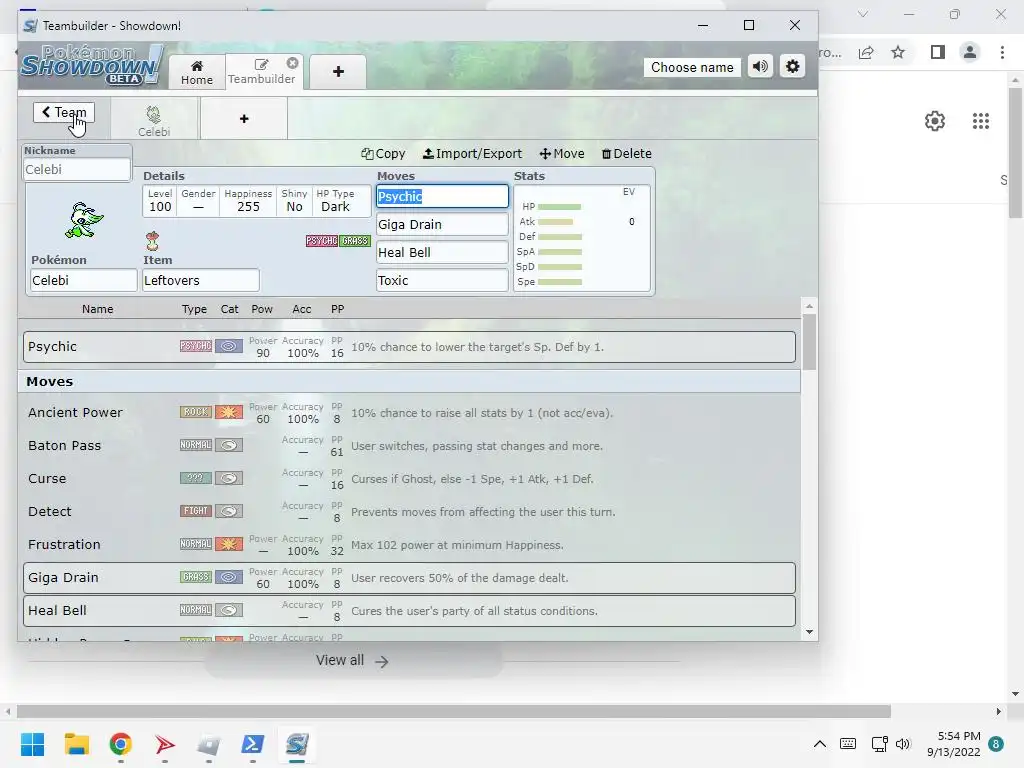Sort move list by Name column
Screen dimensions: 1024x768
[x=97, y=309]
